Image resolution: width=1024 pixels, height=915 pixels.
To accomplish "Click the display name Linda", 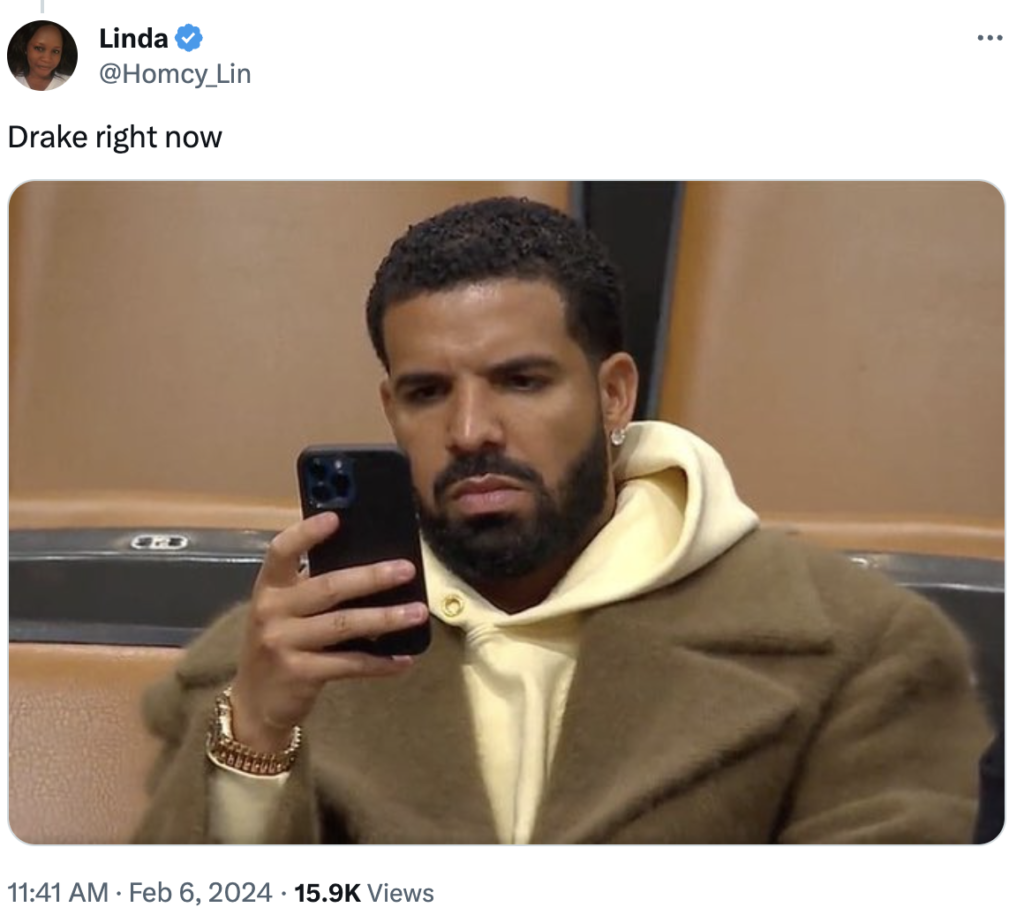I will 133,39.
